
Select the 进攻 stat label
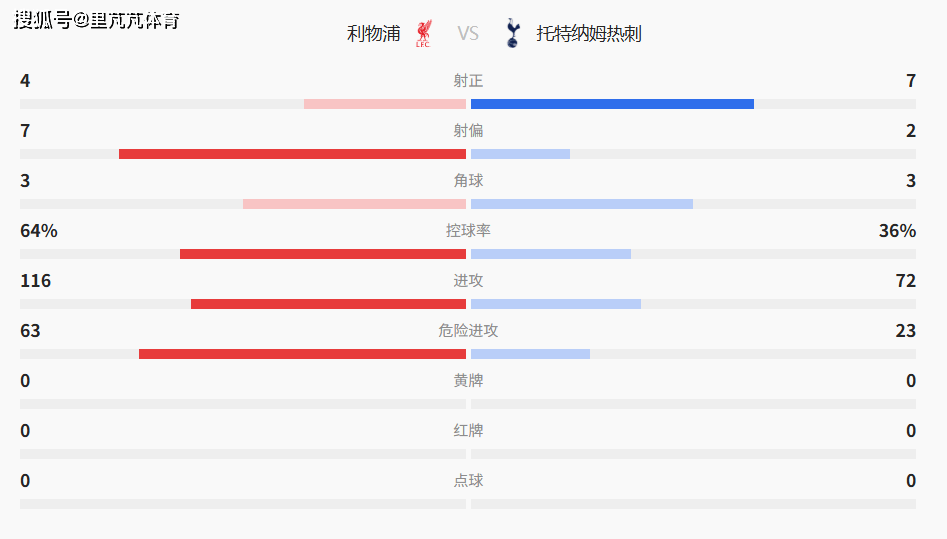pyautogui.click(x=468, y=281)
